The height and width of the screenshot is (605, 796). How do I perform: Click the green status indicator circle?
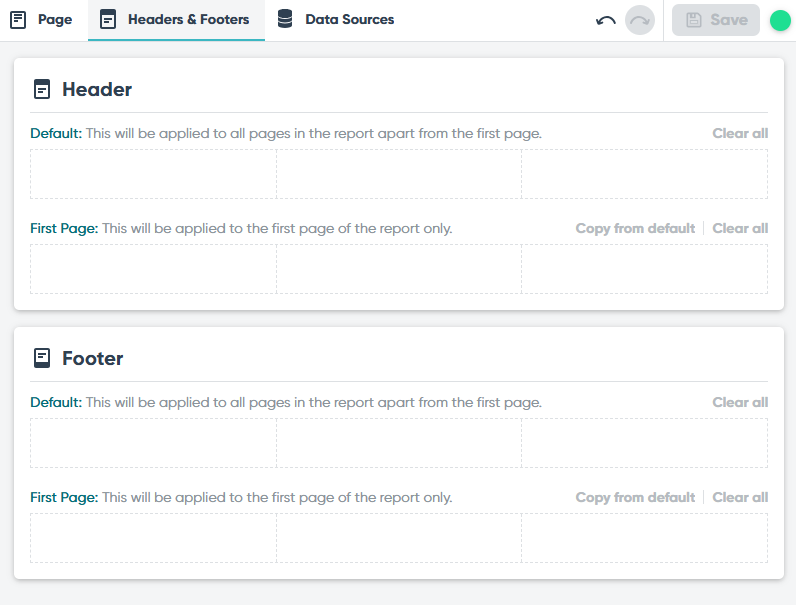click(780, 20)
